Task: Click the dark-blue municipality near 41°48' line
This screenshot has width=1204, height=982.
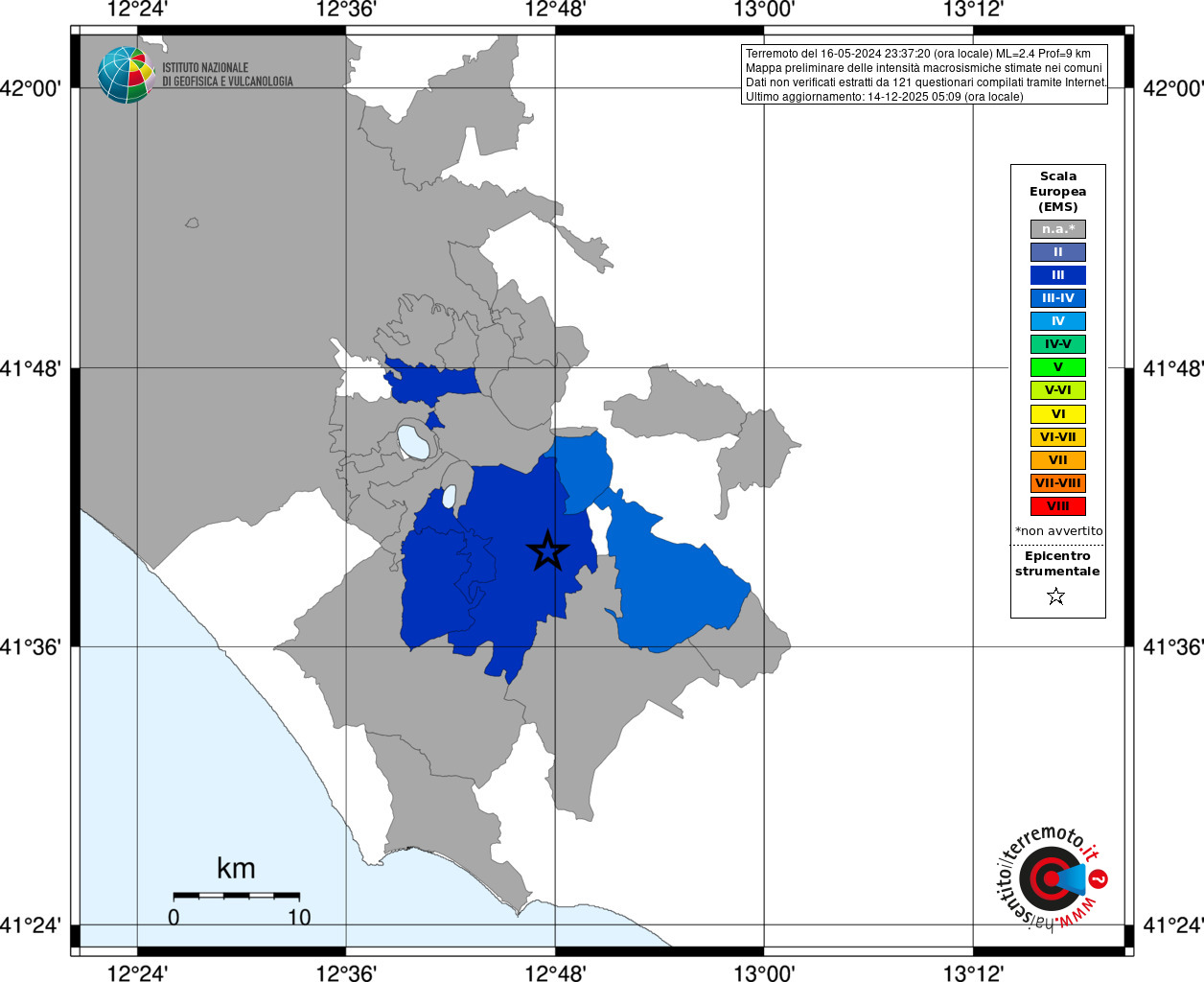Action: pyautogui.click(x=431, y=382)
